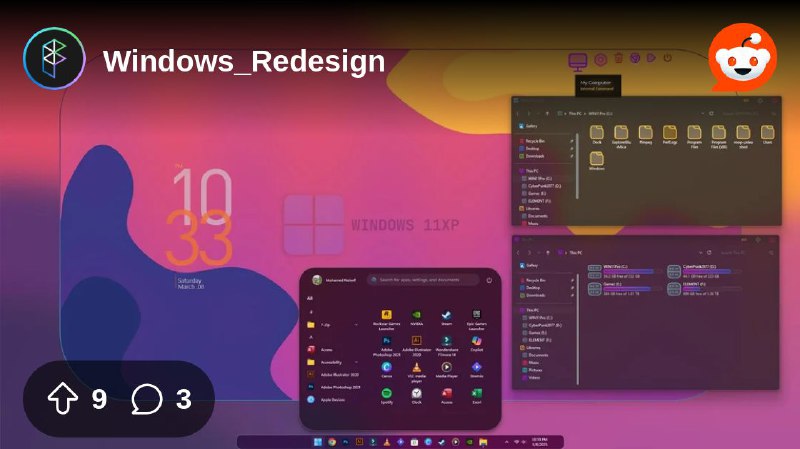Open the CyberPunk2077 (D:) drive in bottom Explorer
This screenshot has width=800, height=449.
[x=703, y=271]
